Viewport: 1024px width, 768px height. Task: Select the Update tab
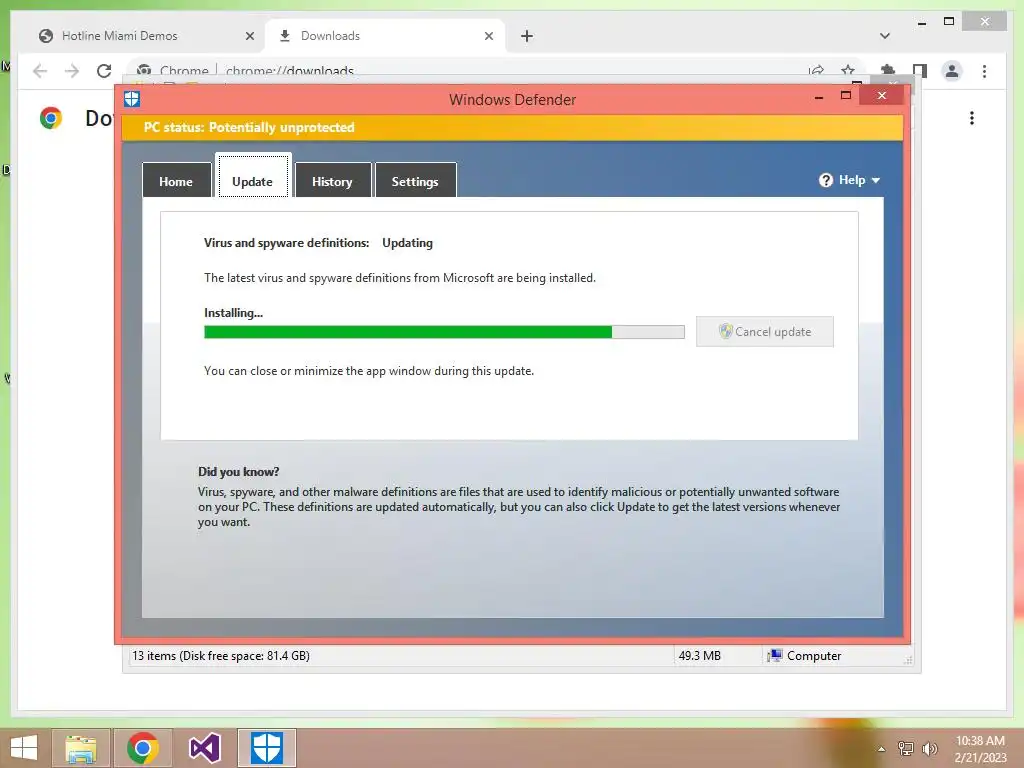point(253,176)
